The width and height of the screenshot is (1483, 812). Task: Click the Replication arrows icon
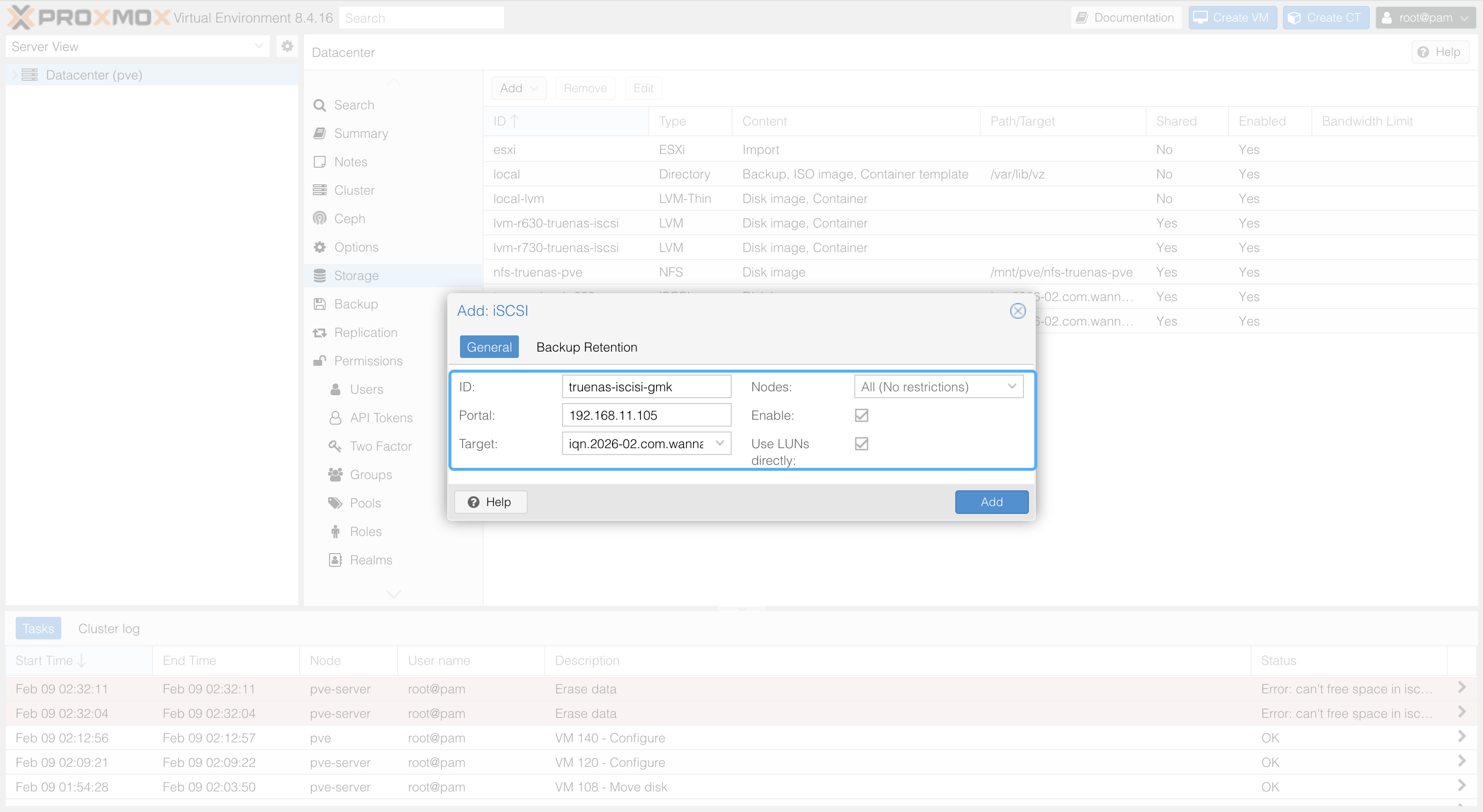pyautogui.click(x=320, y=332)
